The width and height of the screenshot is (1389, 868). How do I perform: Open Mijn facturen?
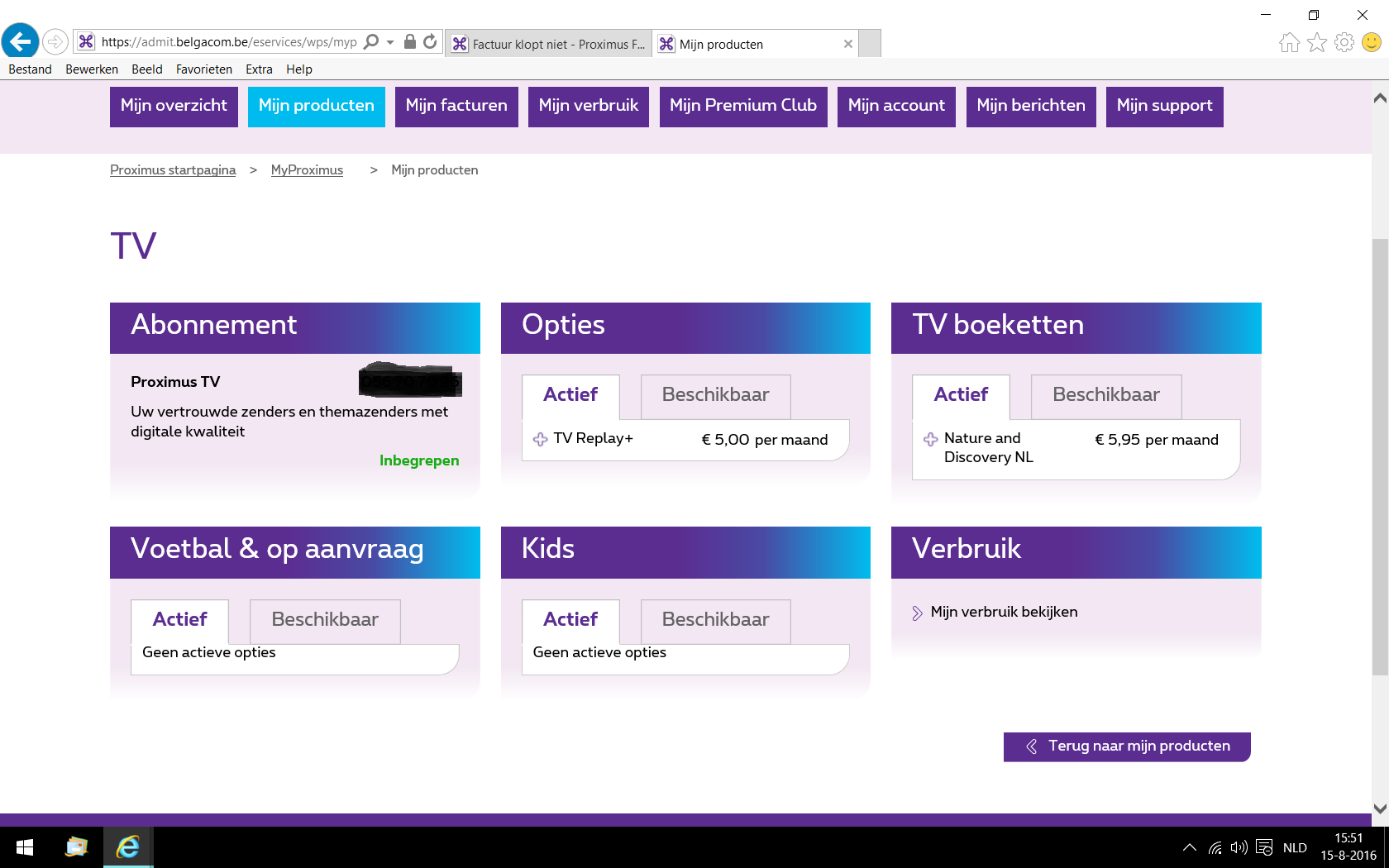[x=456, y=107]
